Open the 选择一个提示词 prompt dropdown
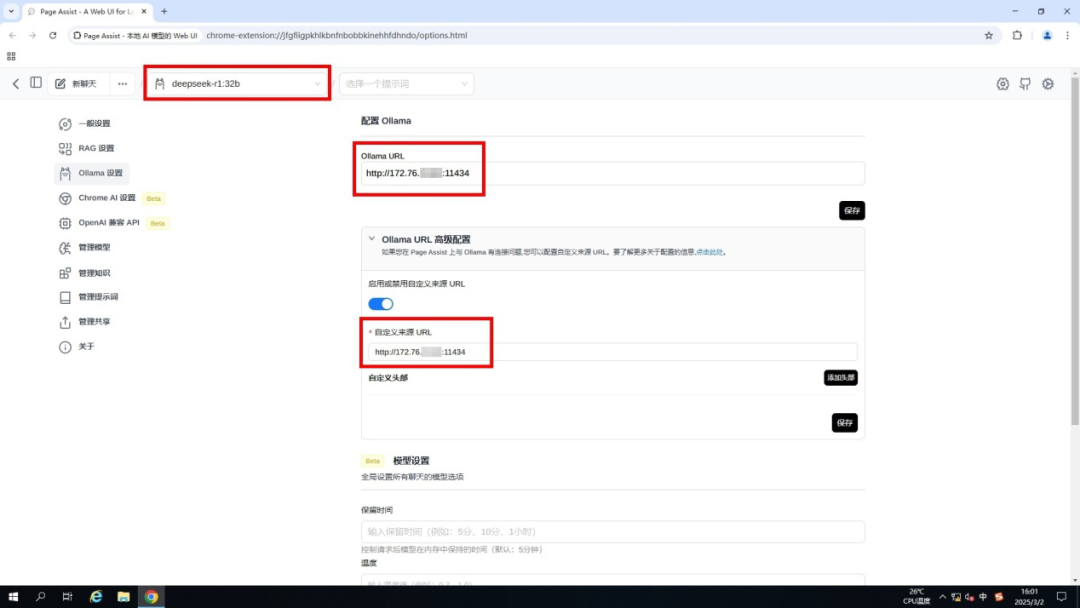Image resolution: width=1080 pixels, height=608 pixels. click(405, 84)
